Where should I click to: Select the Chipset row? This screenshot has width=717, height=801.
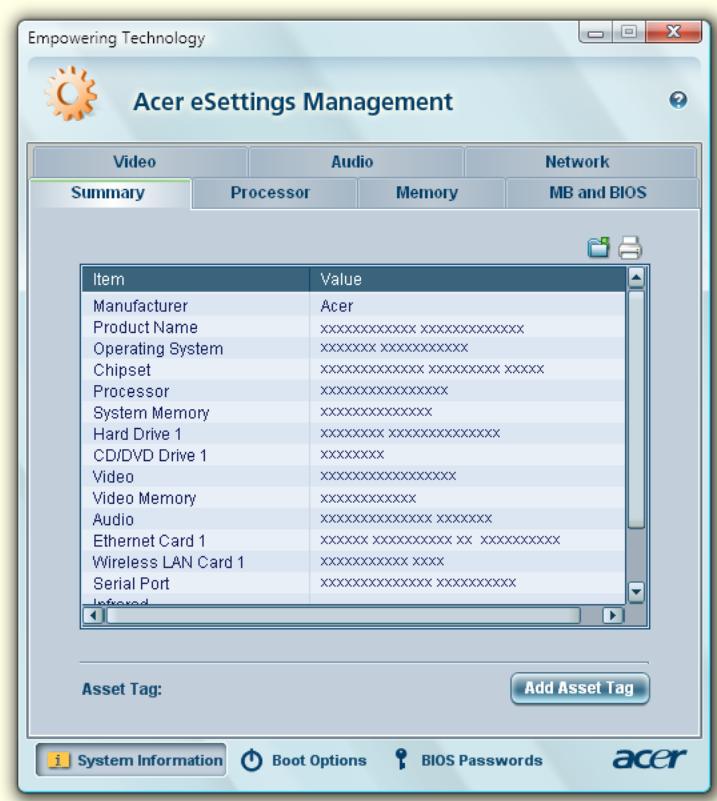point(353,370)
